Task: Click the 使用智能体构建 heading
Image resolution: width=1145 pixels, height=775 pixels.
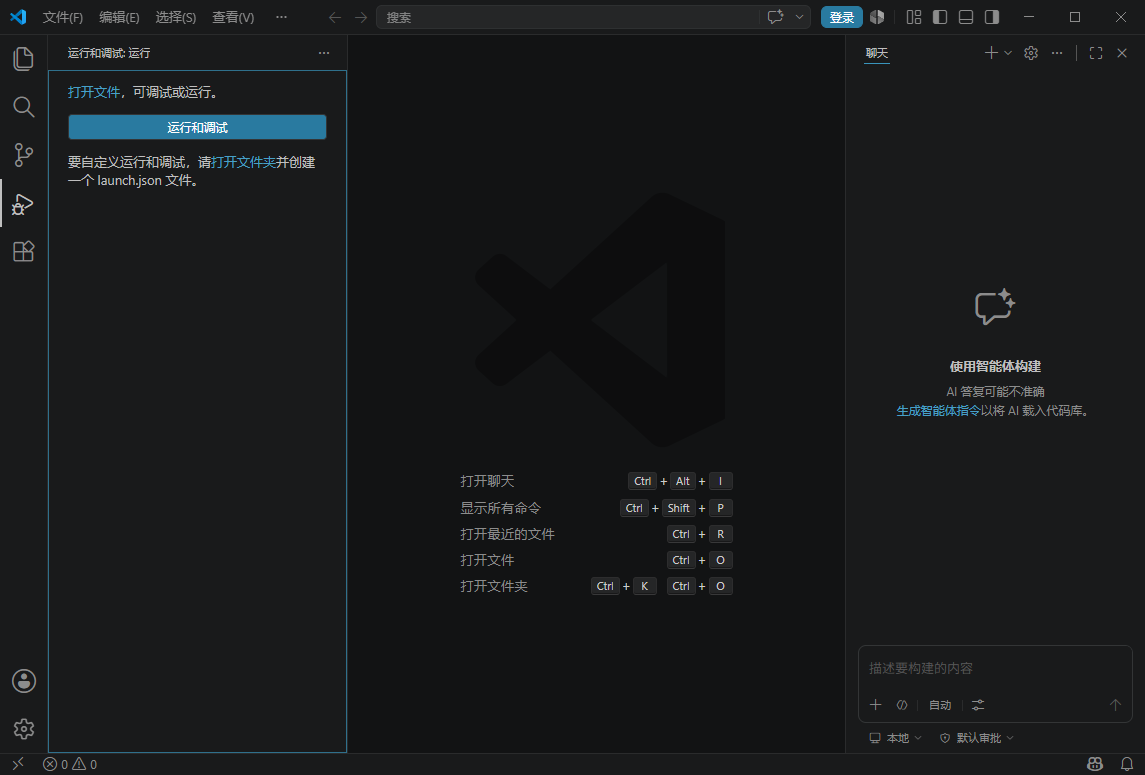Action: [995, 367]
